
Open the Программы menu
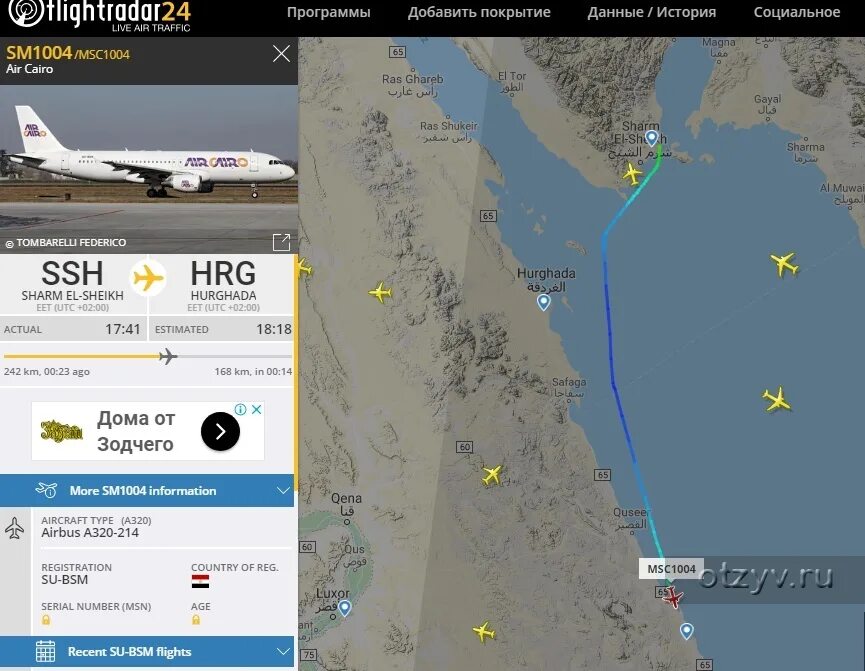pyautogui.click(x=329, y=12)
